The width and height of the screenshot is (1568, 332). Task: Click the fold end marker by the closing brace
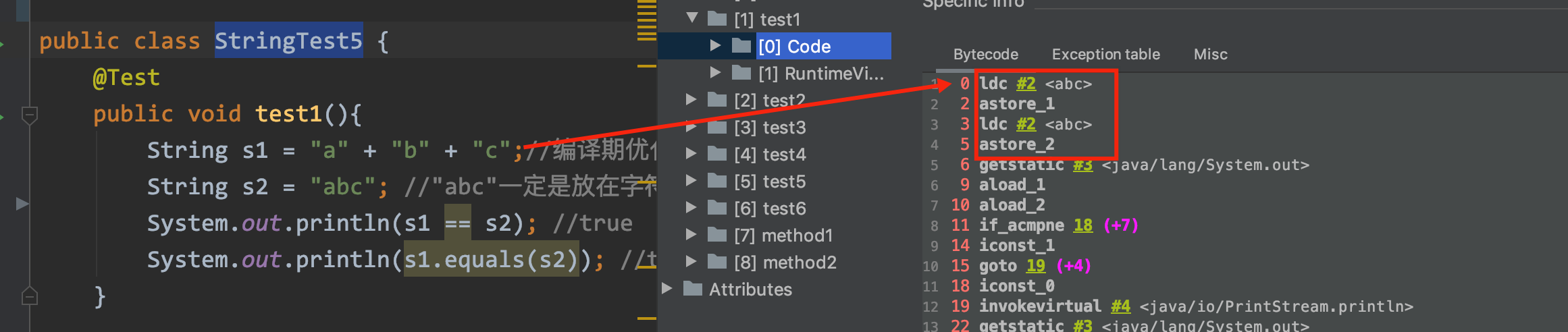[29, 296]
